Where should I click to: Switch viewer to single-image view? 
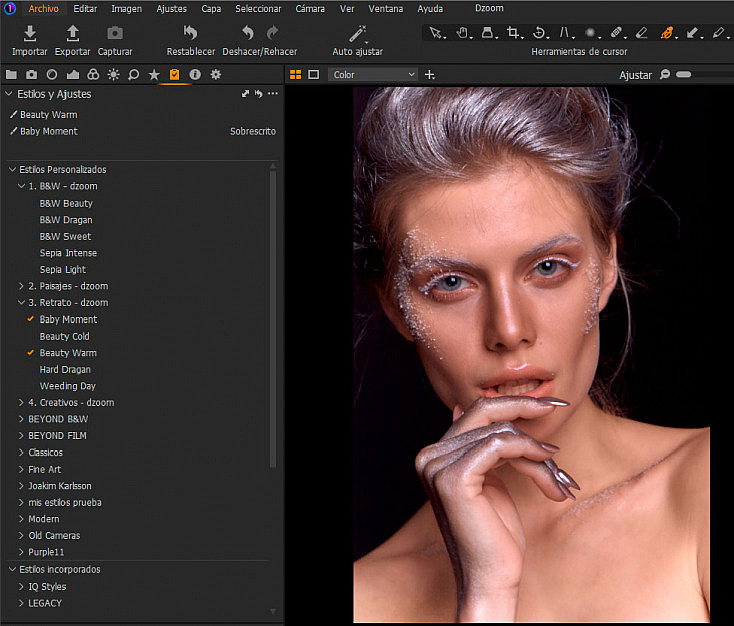click(x=314, y=74)
